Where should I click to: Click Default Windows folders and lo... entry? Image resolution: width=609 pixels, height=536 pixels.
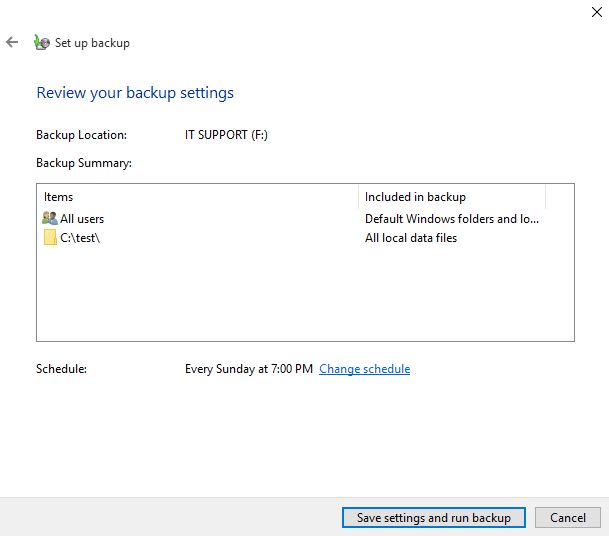[452, 219]
